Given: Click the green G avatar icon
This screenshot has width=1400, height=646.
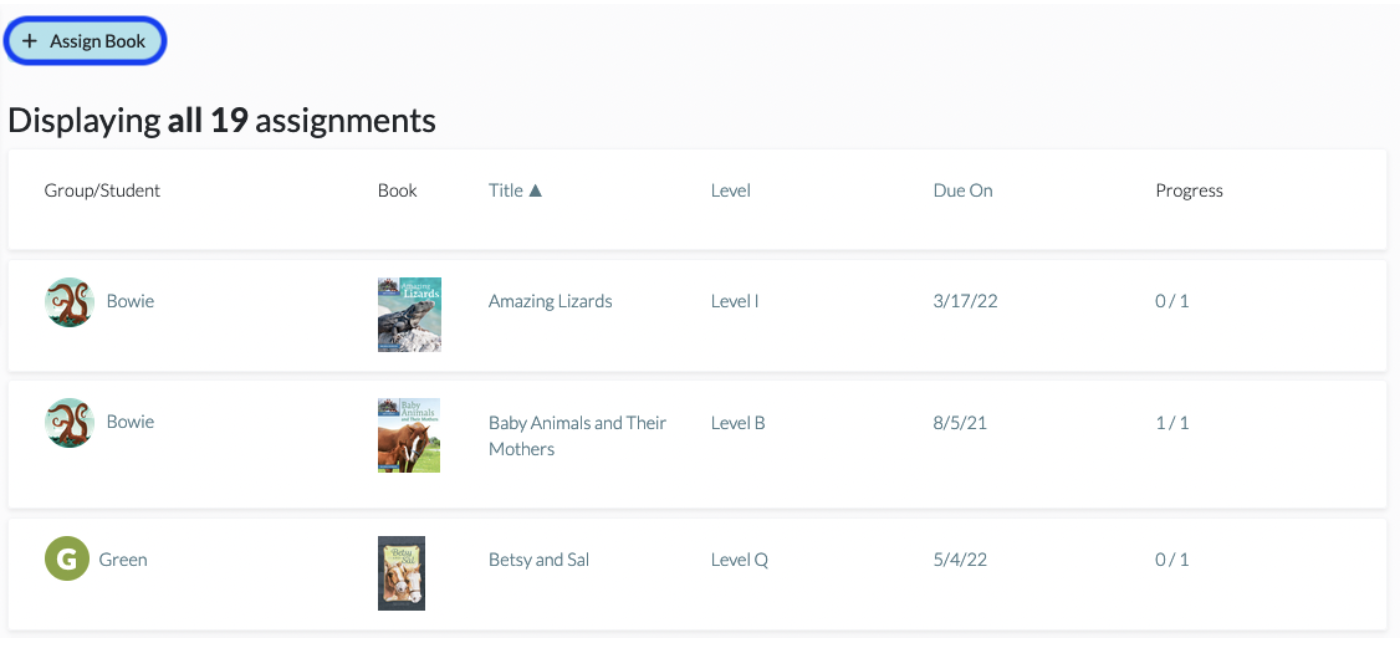Looking at the screenshot, I should [x=67, y=559].
